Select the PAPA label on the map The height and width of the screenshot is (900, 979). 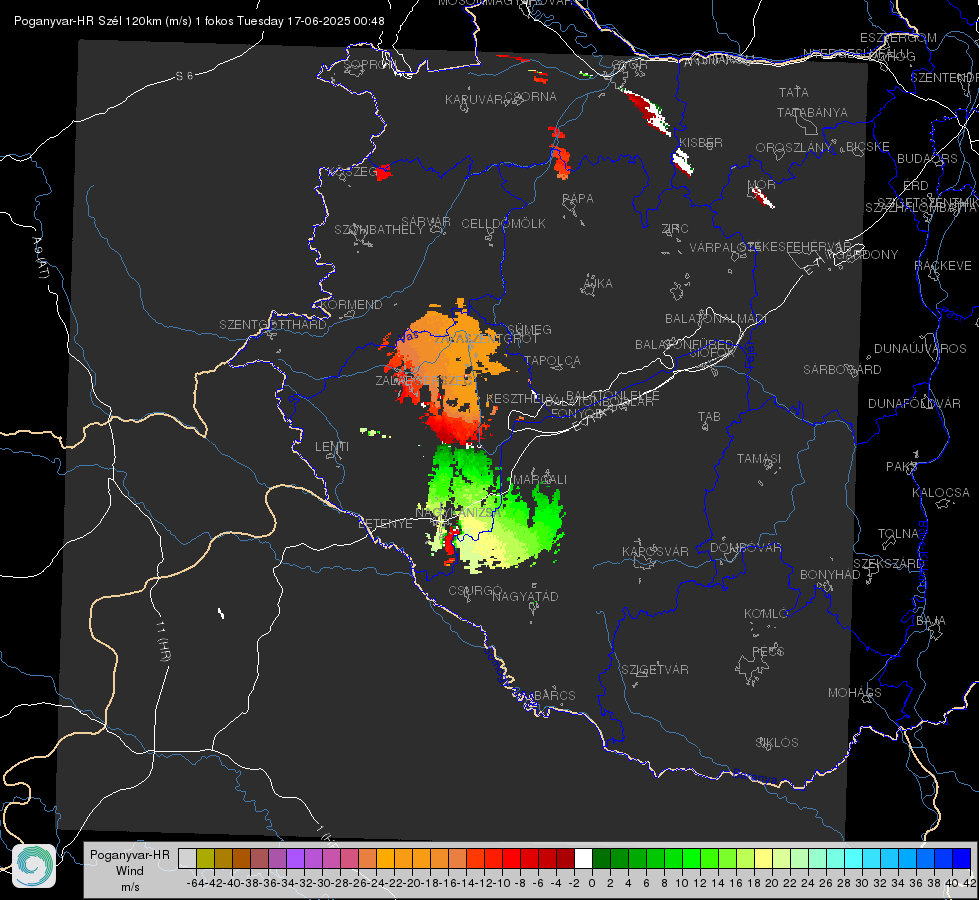pos(578,198)
